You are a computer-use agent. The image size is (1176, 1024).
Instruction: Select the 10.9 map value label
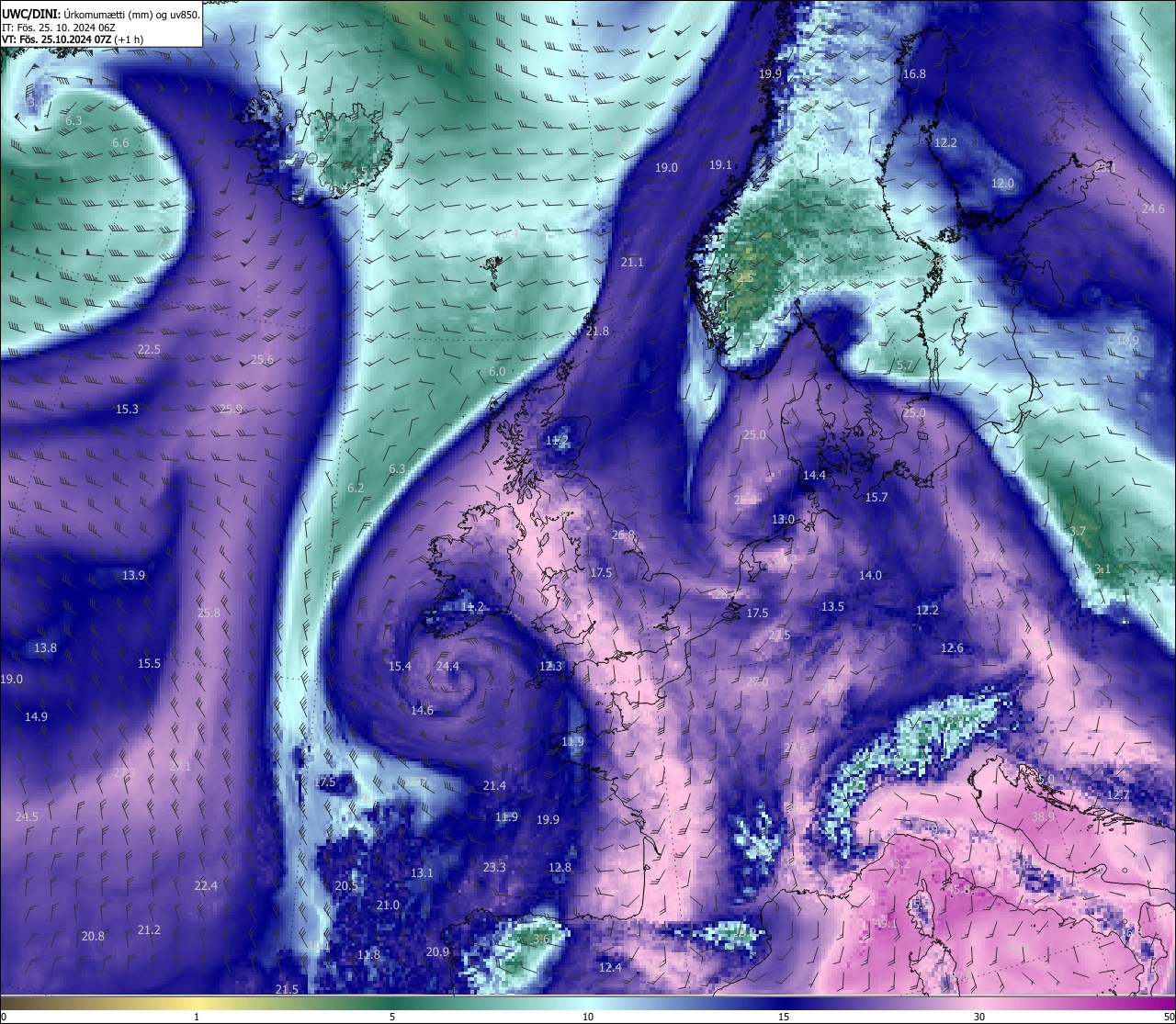pyautogui.click(x=1127, y=341)
